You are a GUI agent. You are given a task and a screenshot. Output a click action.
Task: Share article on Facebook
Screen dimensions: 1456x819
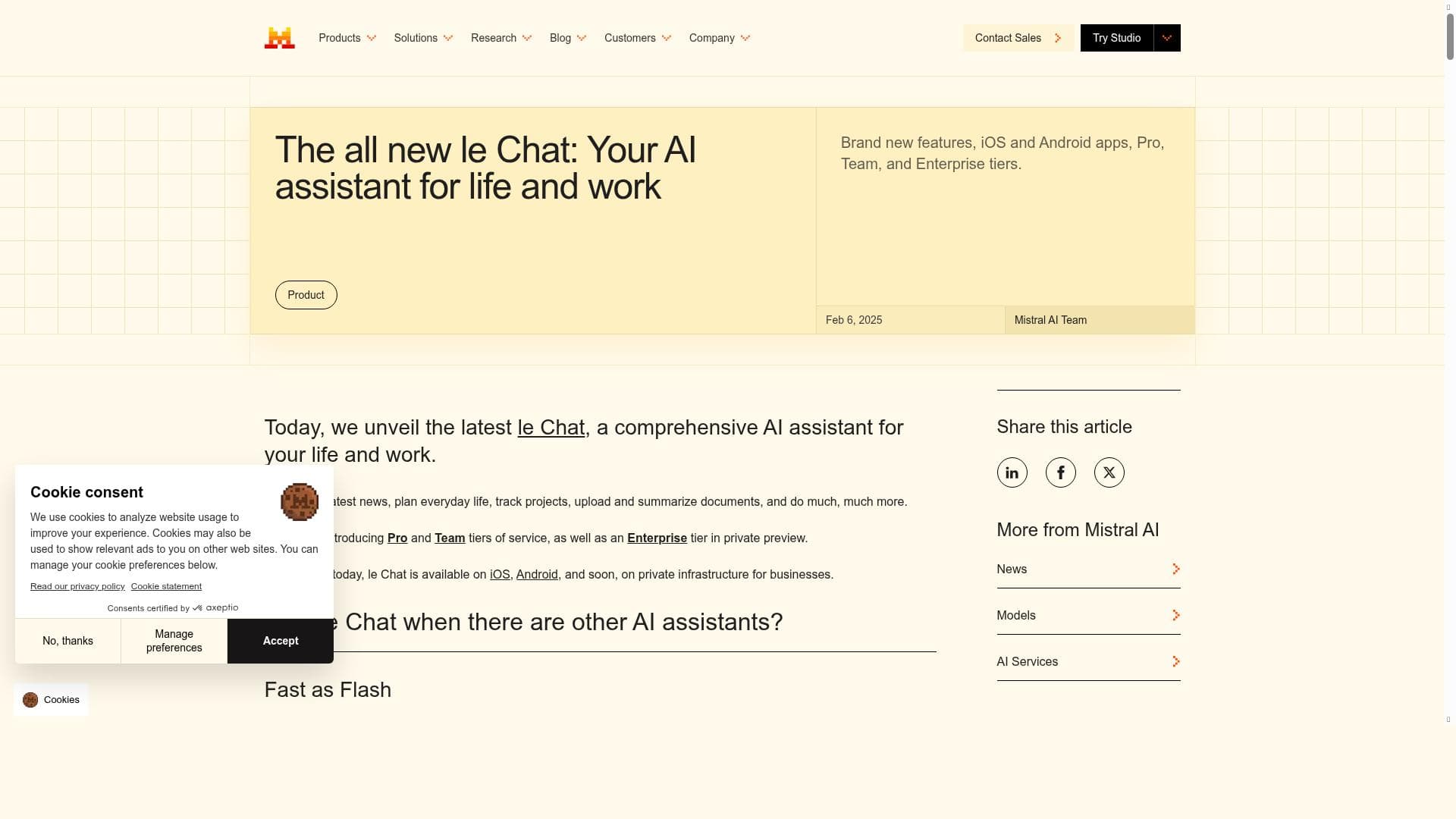pyautogui.click(x=1060, y=472)
